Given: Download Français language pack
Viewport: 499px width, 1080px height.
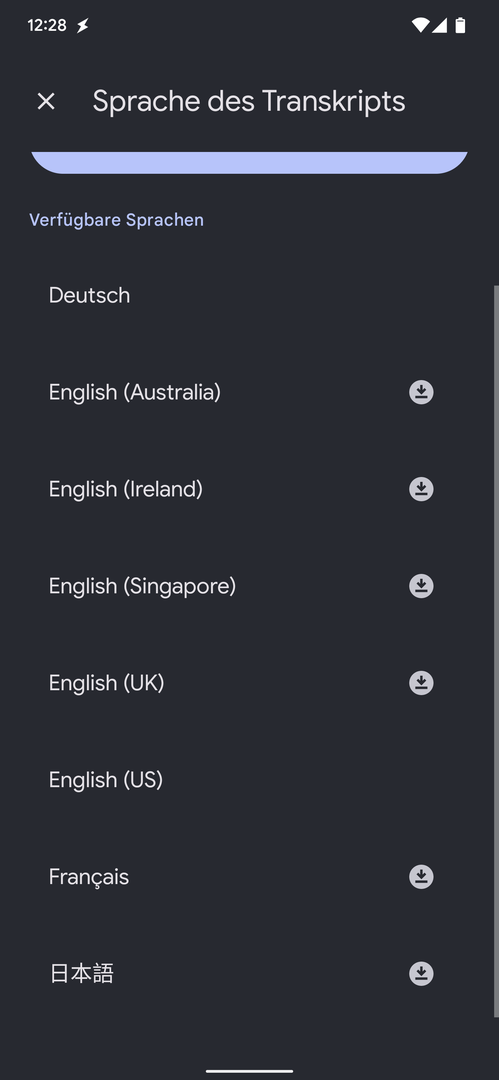Looking at the screenshot, I should 421,877.
